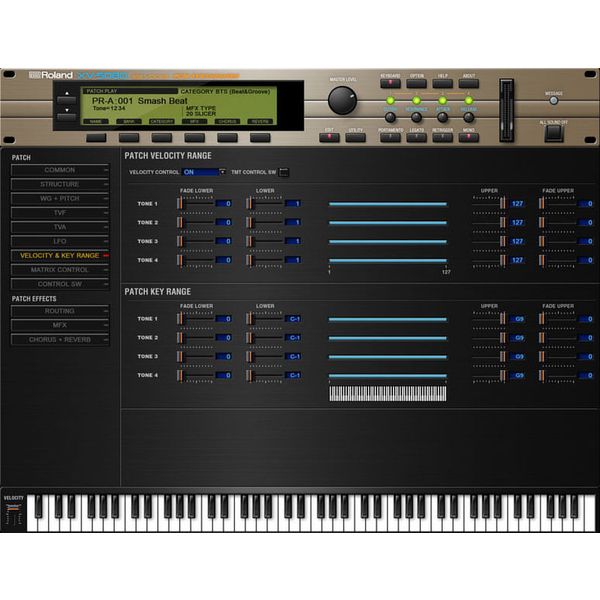Click the Help button
Screen dimensions: 600x600
click(x=442, y=83)
